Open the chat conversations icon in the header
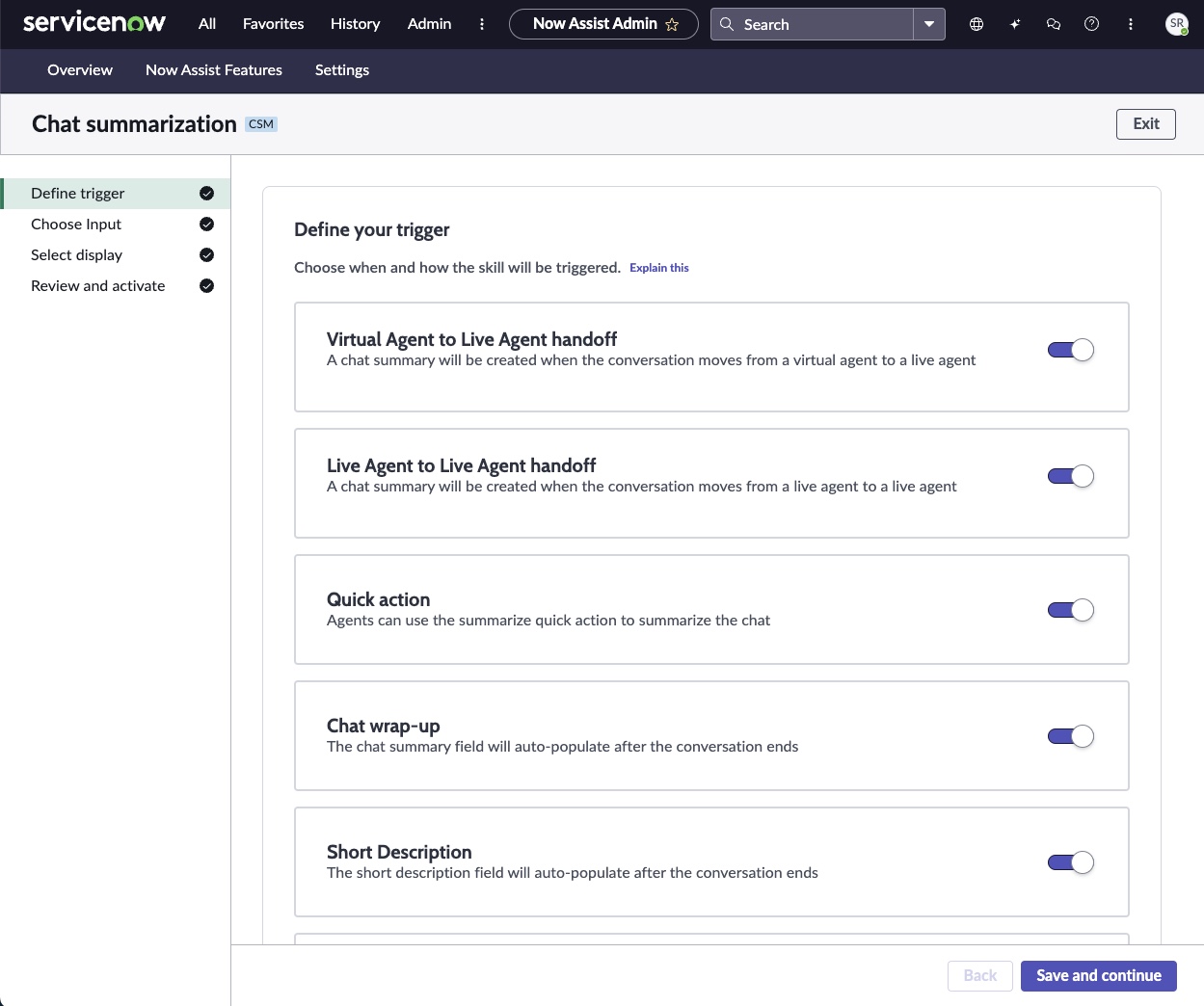 pyautogui.click(x=1054, y=24)
